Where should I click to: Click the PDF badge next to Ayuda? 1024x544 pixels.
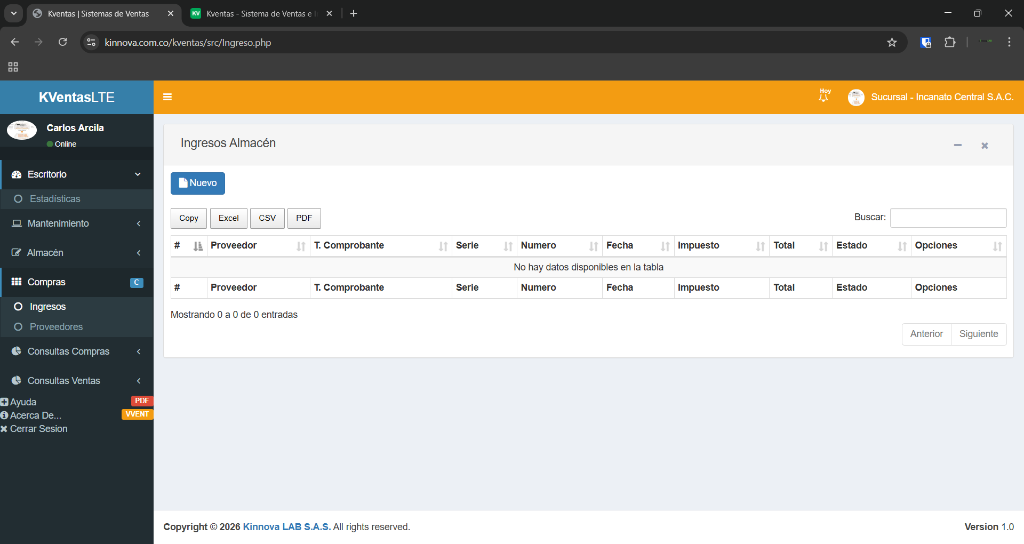[142, 401]
